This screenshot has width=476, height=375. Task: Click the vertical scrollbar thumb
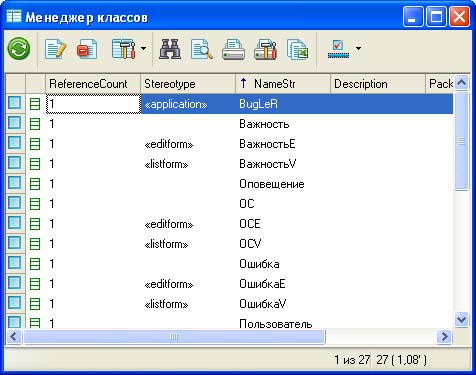(x=462, y=141)
